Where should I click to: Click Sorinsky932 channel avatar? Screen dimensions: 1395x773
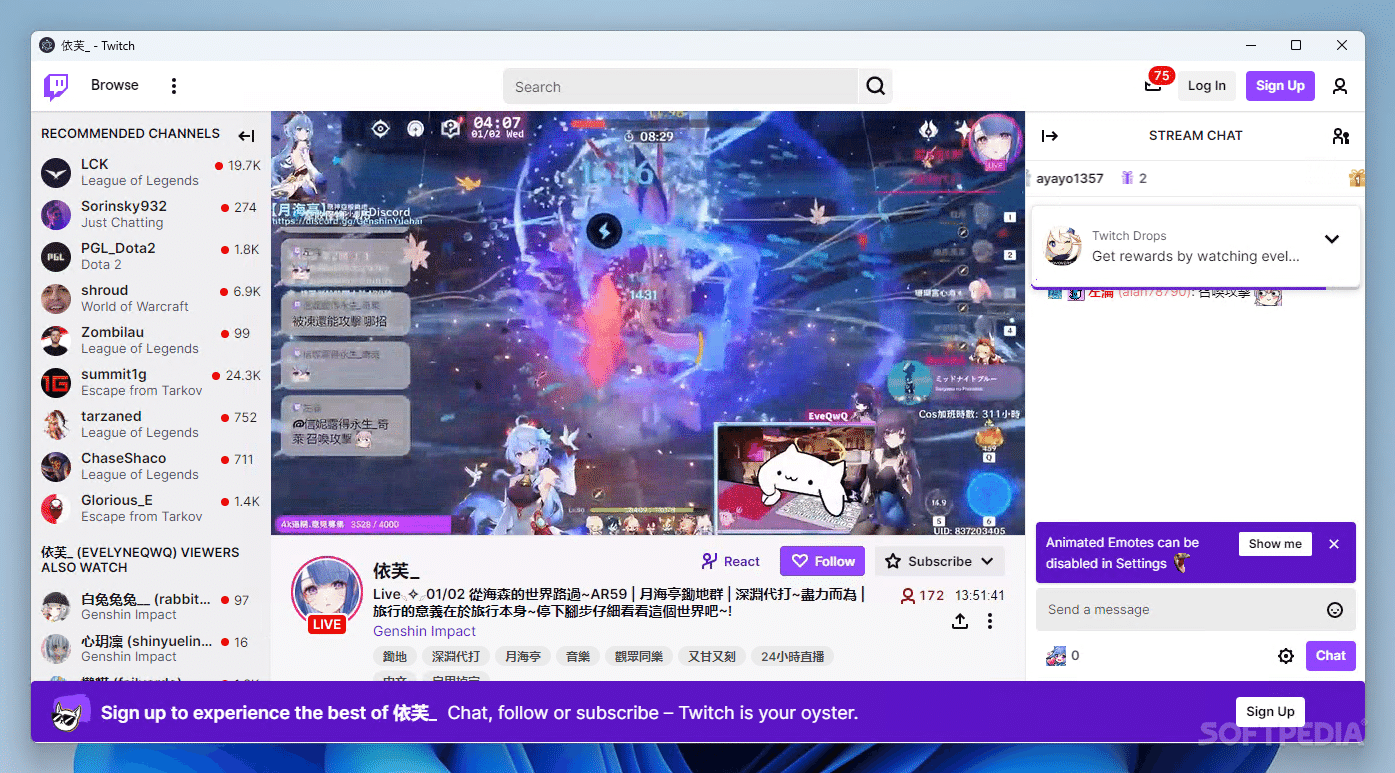[x=56, y=215]
